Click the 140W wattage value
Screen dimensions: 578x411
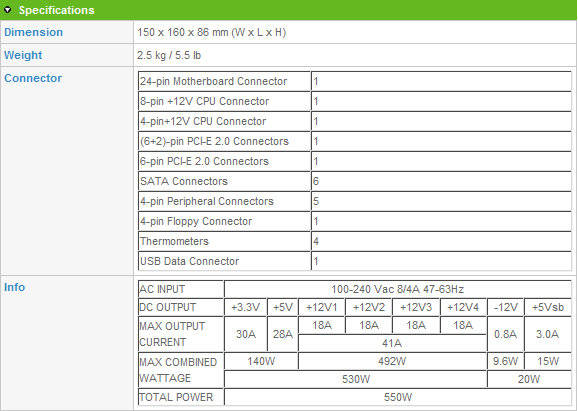[261, 361]
